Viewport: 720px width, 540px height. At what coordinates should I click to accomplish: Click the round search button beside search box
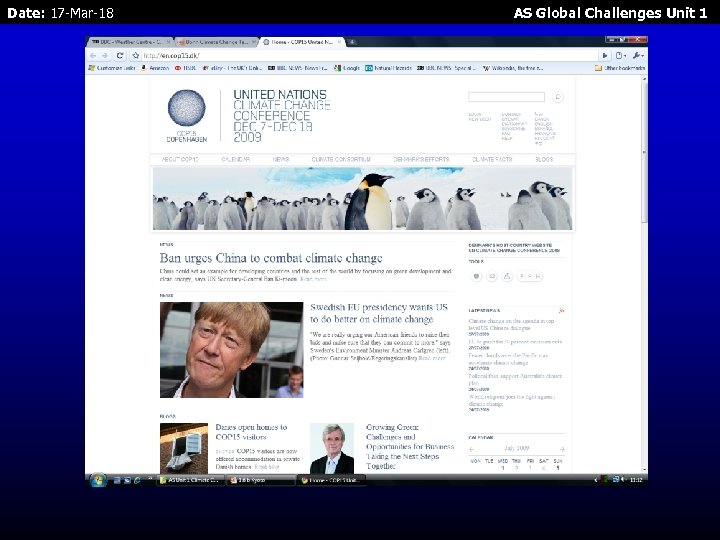click(557, 97)
